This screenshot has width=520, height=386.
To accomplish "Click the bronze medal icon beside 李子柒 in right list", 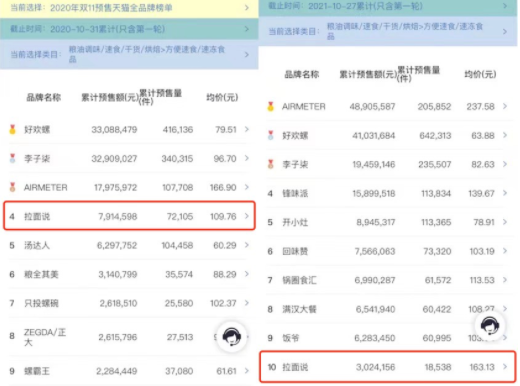I will 271,164.
